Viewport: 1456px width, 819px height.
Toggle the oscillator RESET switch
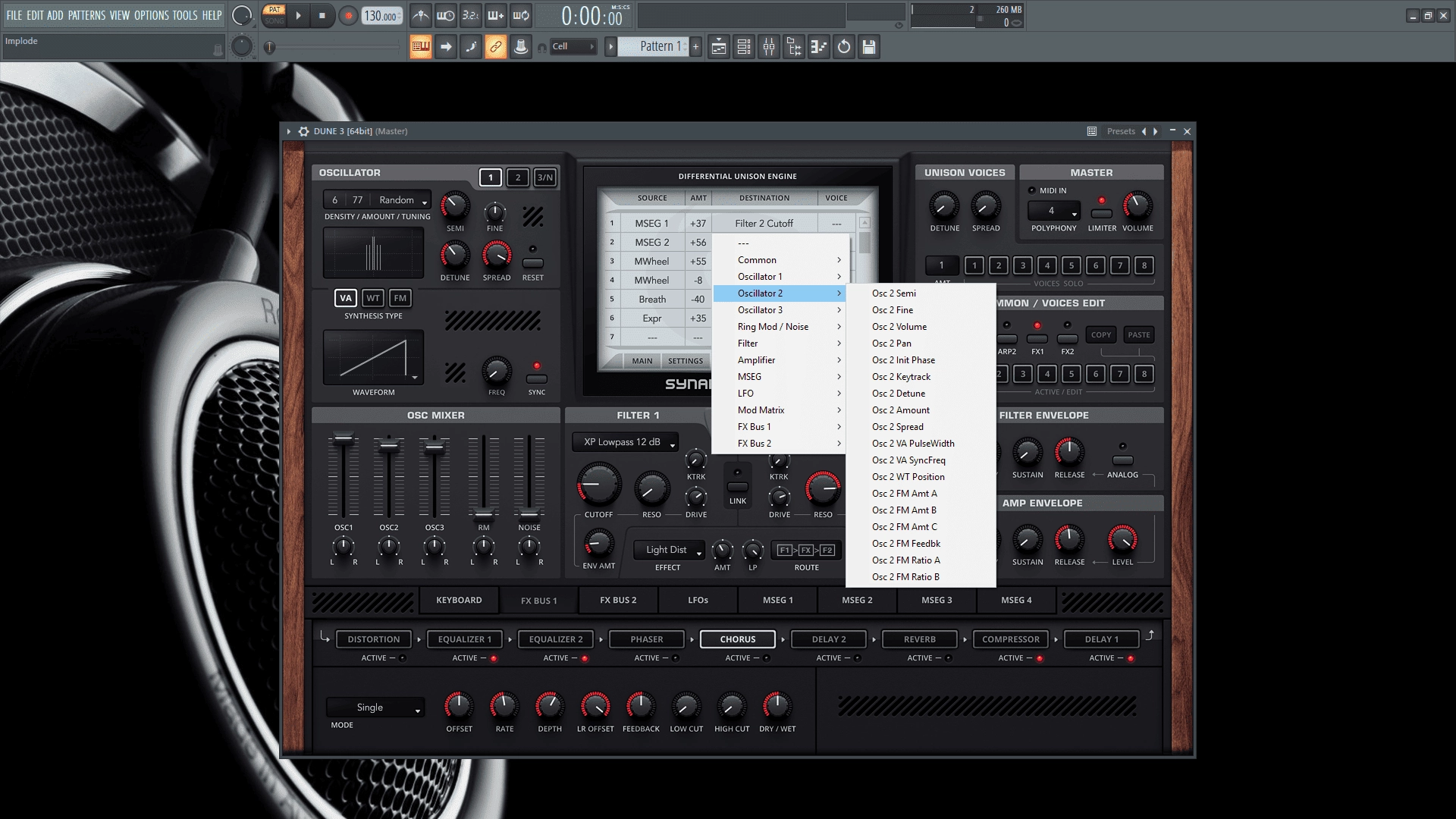533,263
